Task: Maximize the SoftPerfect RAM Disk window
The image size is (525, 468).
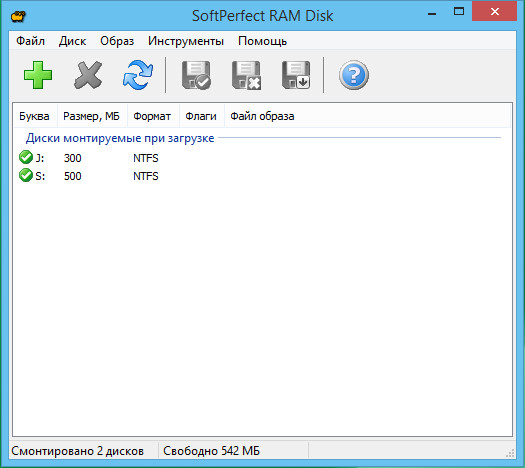Action: coord(458,12)
